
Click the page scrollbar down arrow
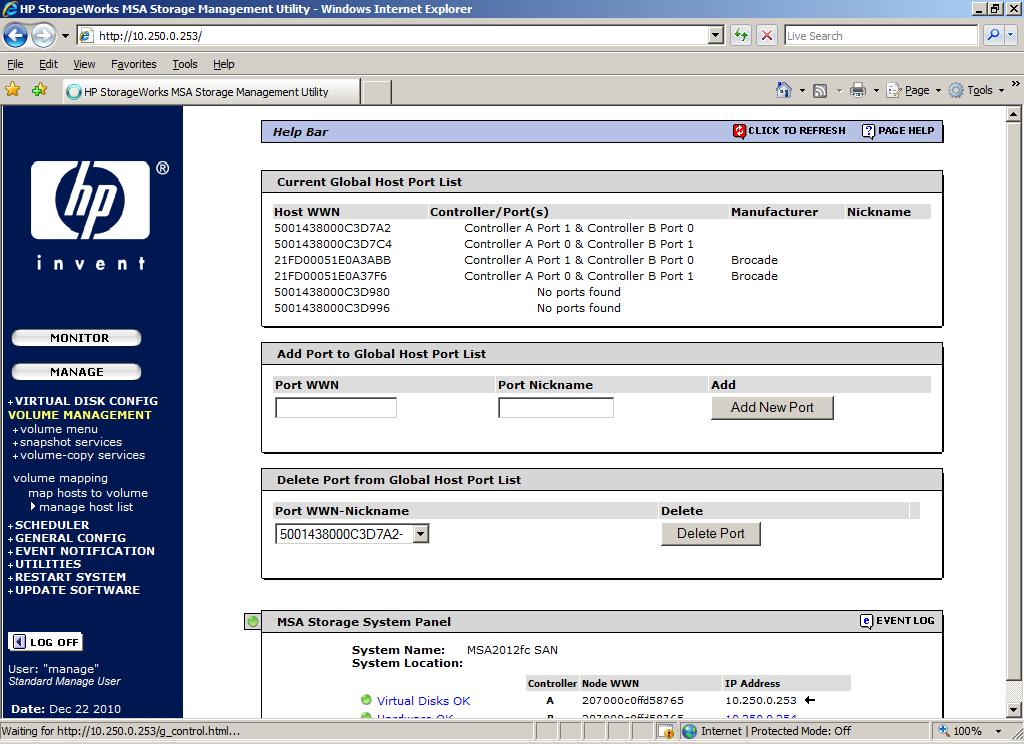(1014, 709)
